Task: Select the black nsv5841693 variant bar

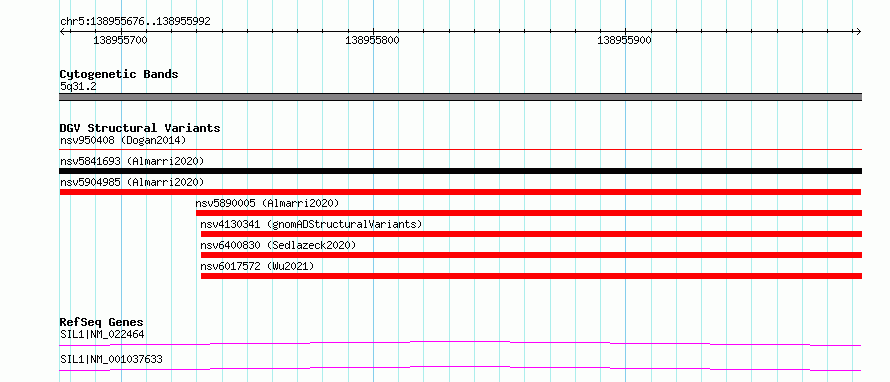Action: coord(460,171)
